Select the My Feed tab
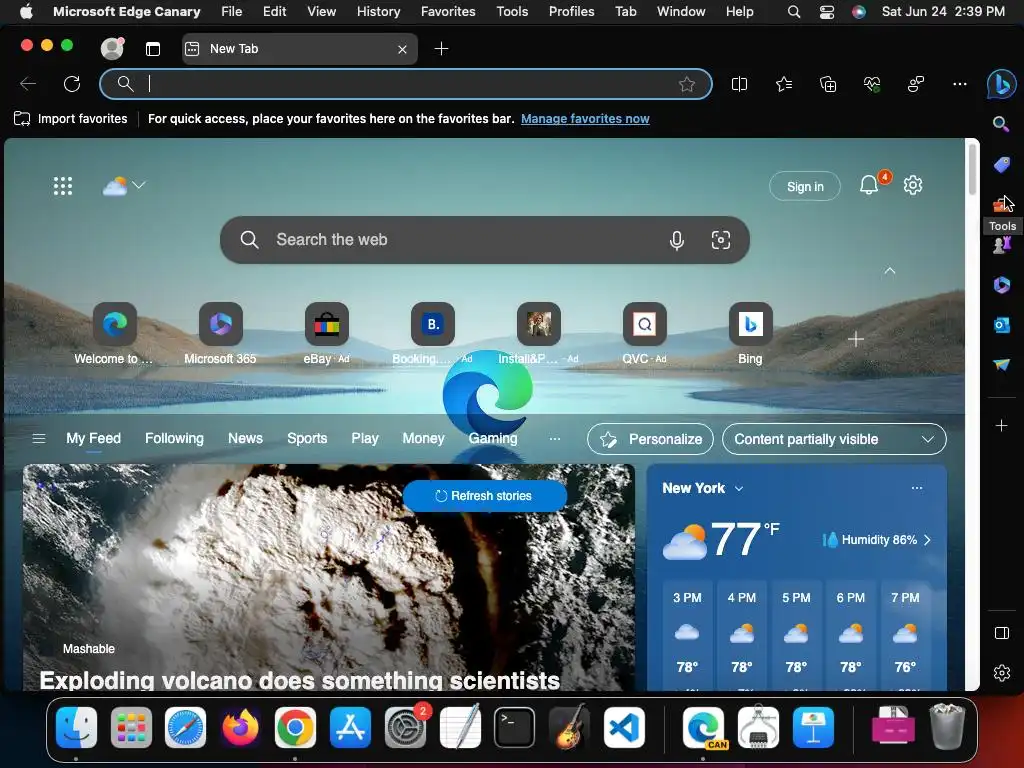Screen dimensions: 1024x768 [93, 439]
